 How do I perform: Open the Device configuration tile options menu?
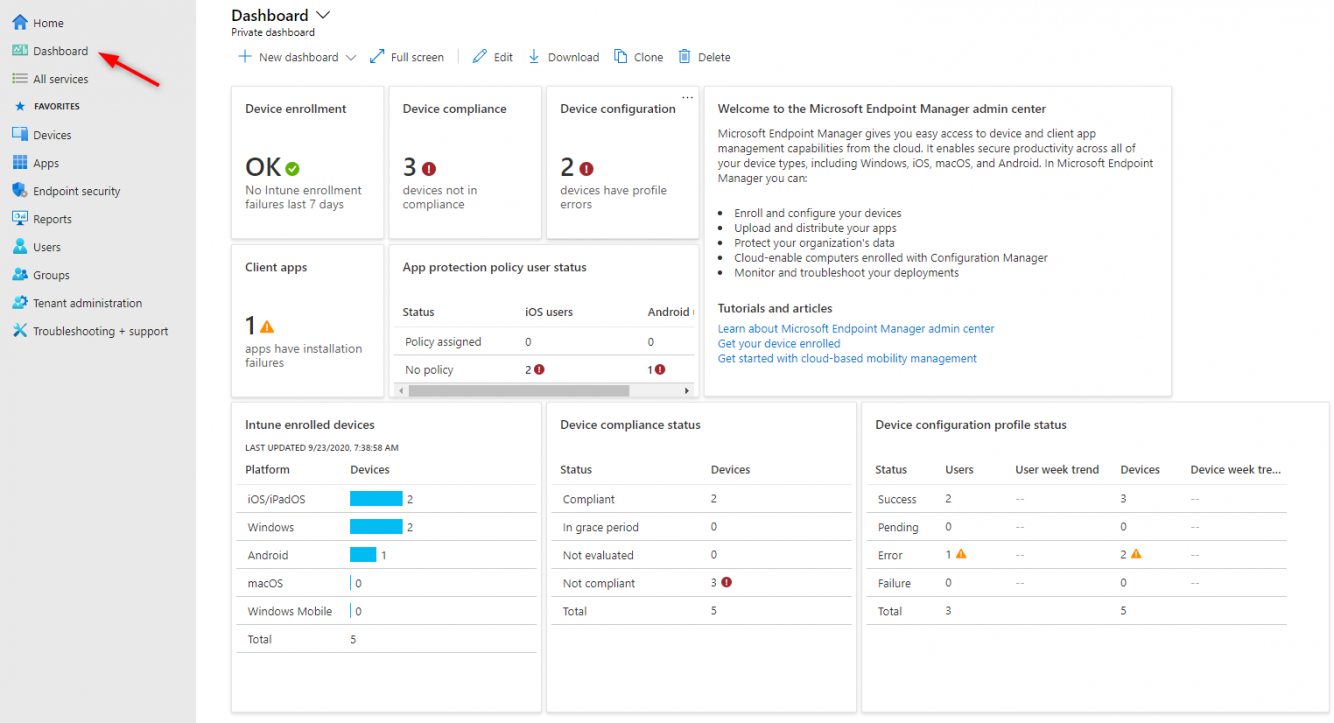click(x=686, y=94)
